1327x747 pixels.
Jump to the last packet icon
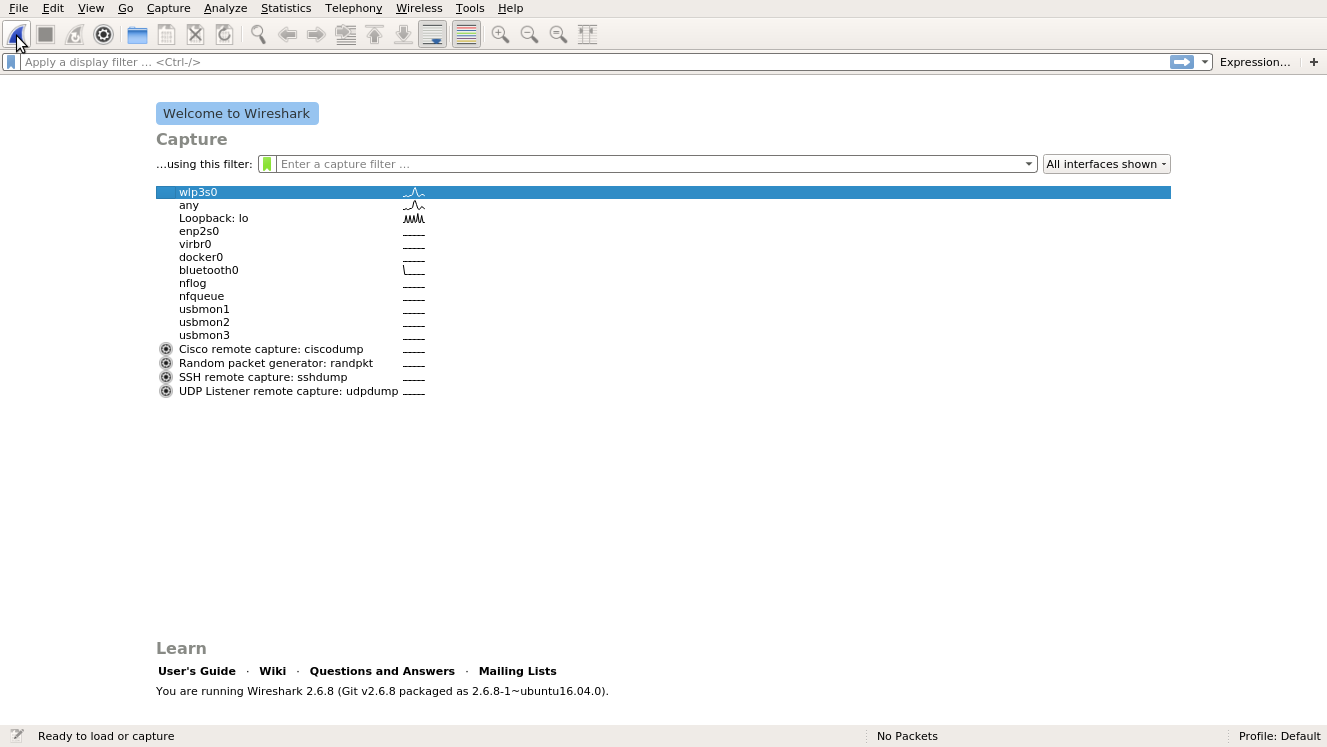point(403,34)
